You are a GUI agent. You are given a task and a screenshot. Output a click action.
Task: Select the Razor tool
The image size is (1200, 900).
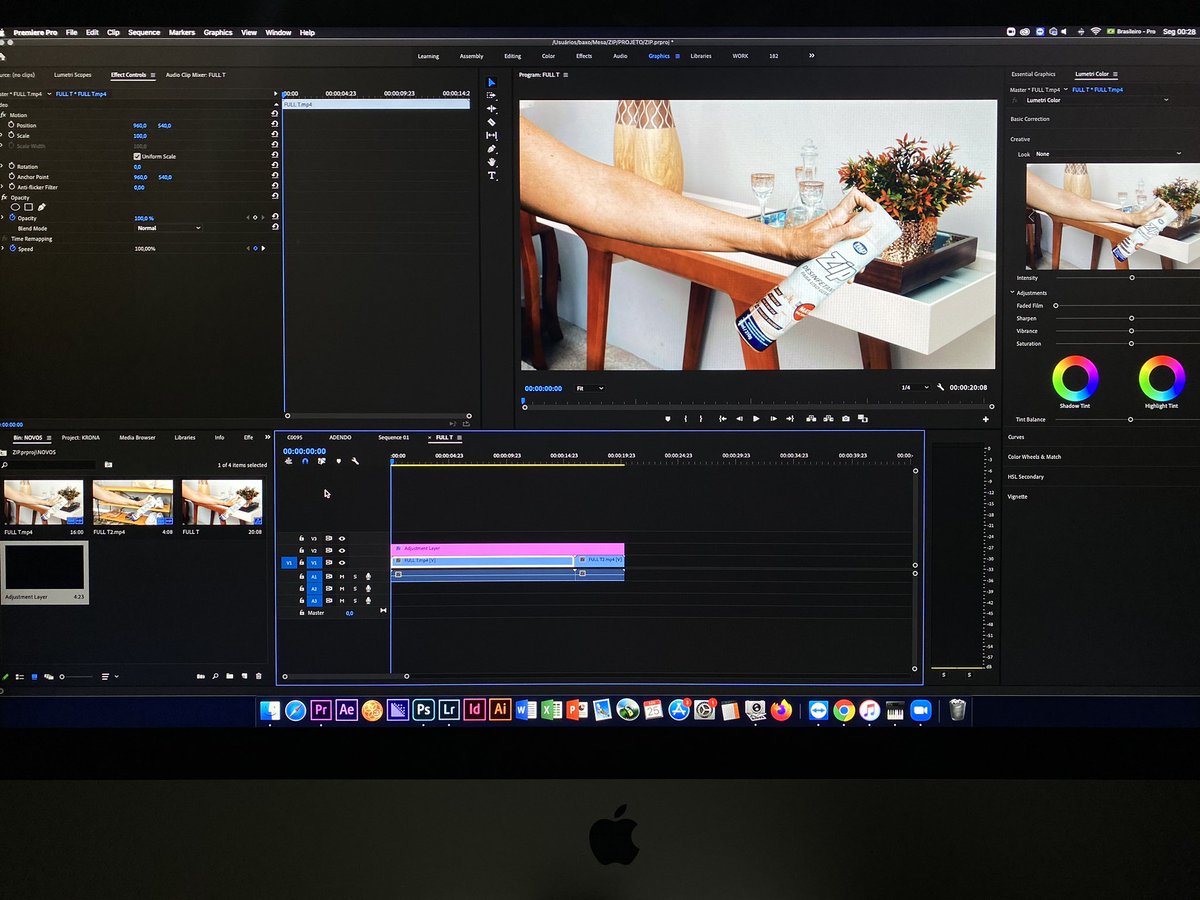491,122
